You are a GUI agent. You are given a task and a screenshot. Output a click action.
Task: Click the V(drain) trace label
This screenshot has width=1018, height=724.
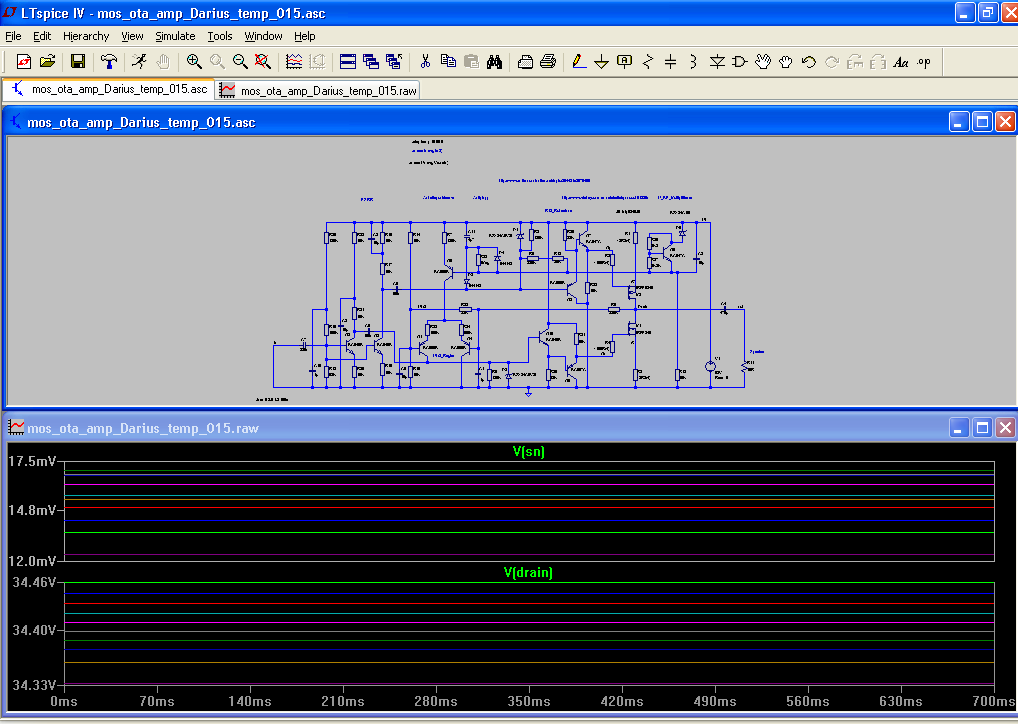(528, 572)
